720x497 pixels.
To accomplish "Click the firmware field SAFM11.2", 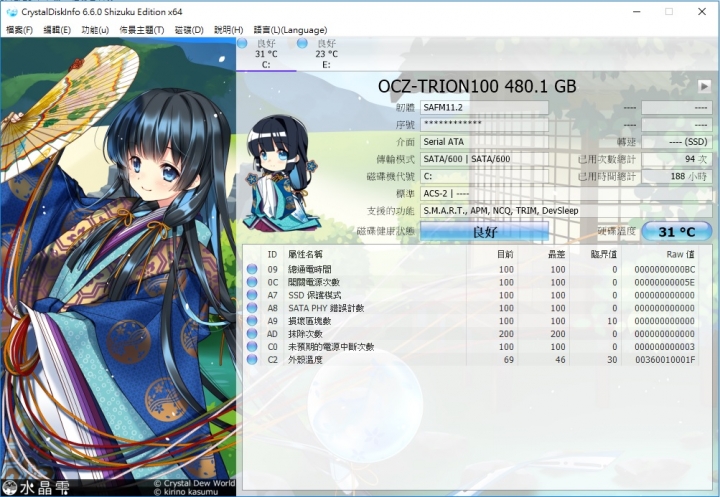I will 484,107.
